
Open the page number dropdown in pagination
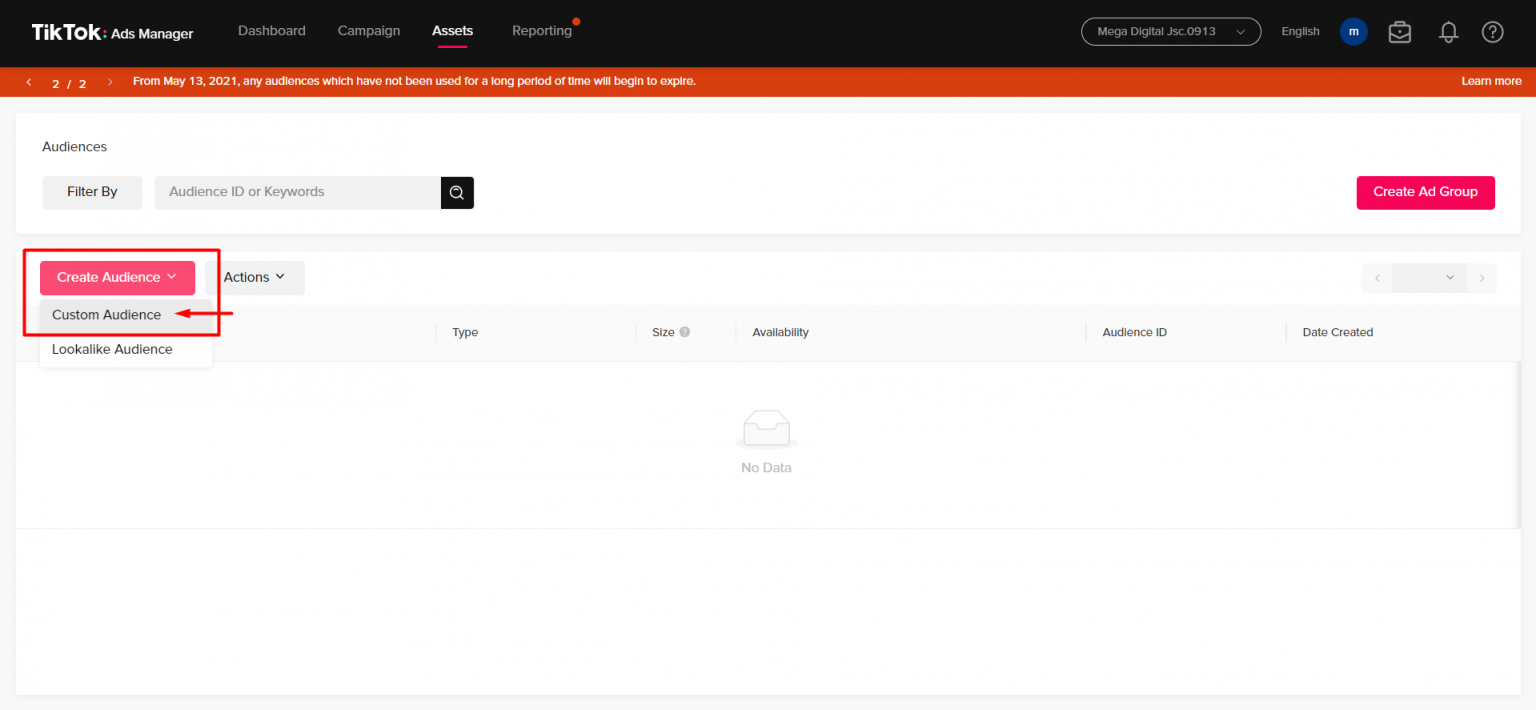pyautogui.click(x=1429, y=278)
